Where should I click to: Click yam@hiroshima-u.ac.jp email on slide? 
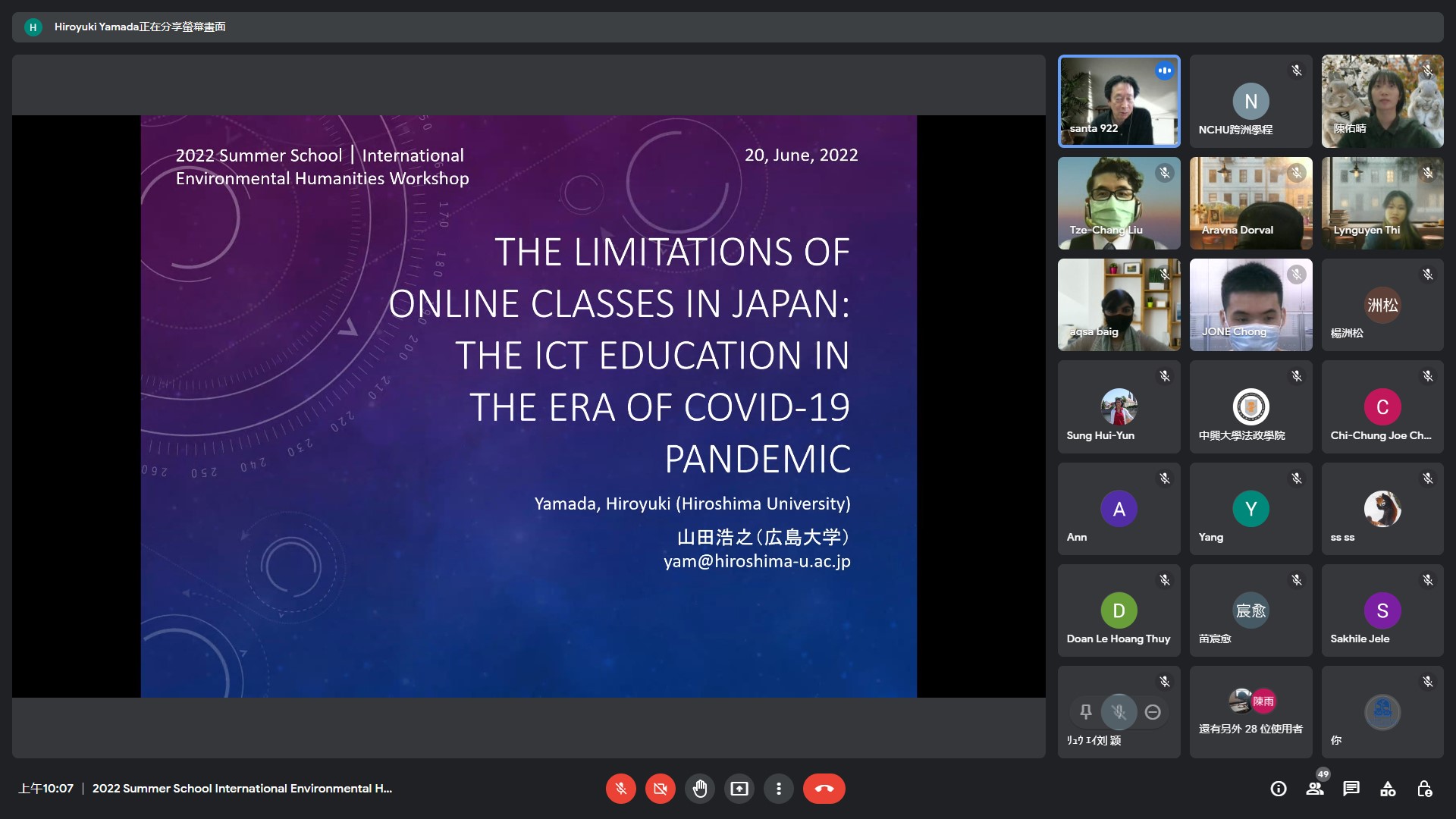coord(757,562)
